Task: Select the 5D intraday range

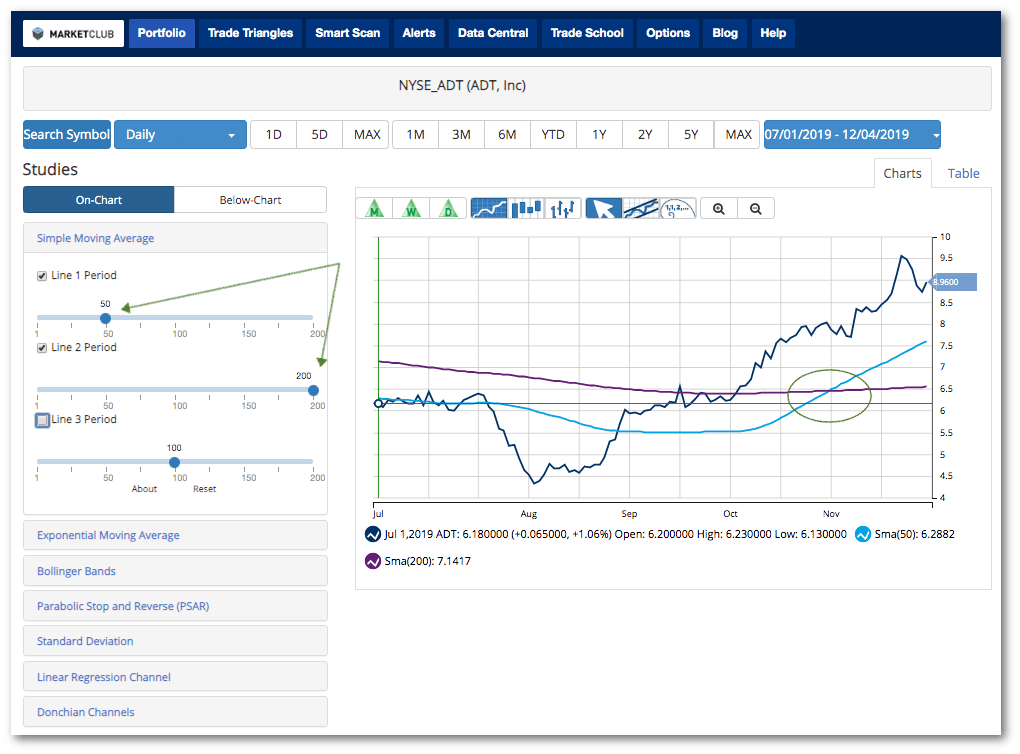Action: [319, 135]
